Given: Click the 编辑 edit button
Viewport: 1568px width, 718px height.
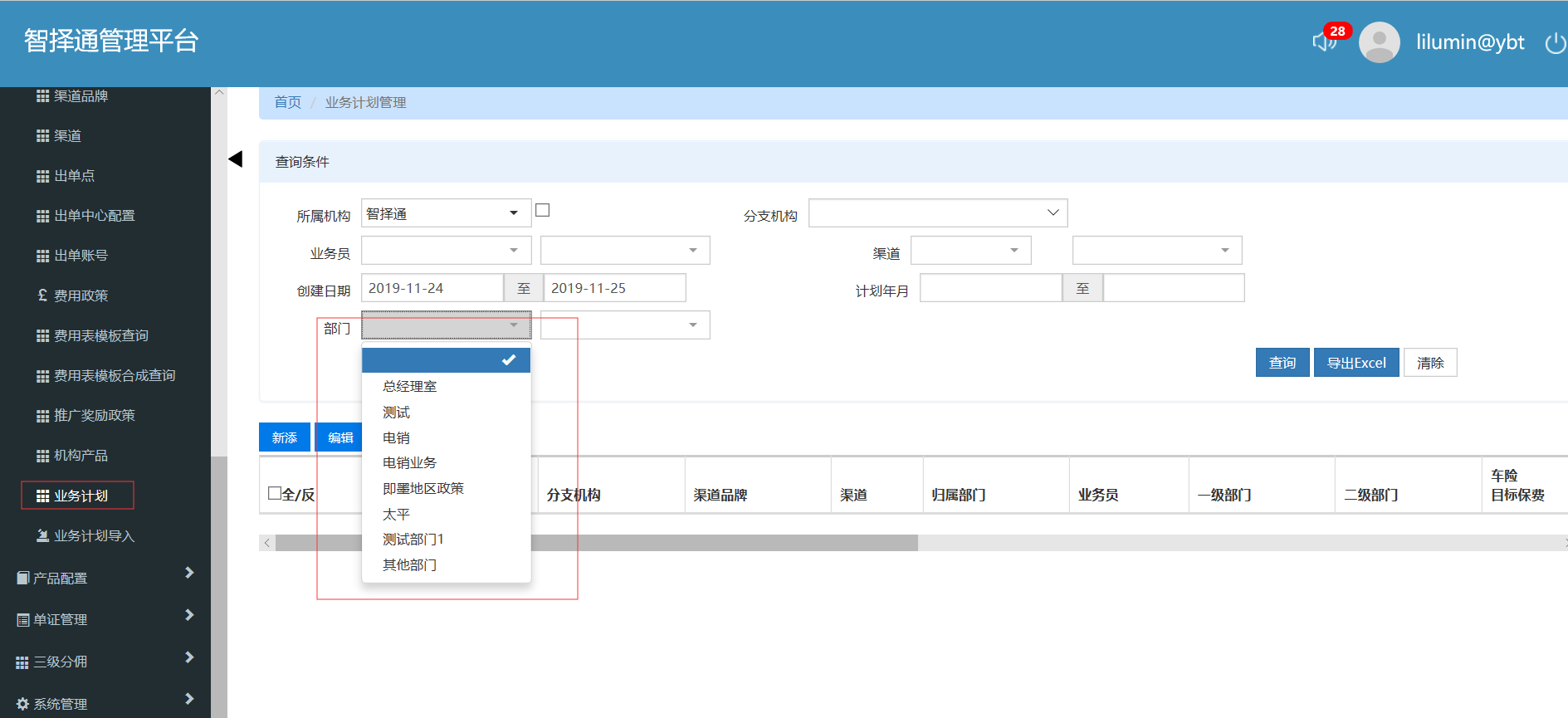Looking at the screenshot, I should click(x=339, y=437).
